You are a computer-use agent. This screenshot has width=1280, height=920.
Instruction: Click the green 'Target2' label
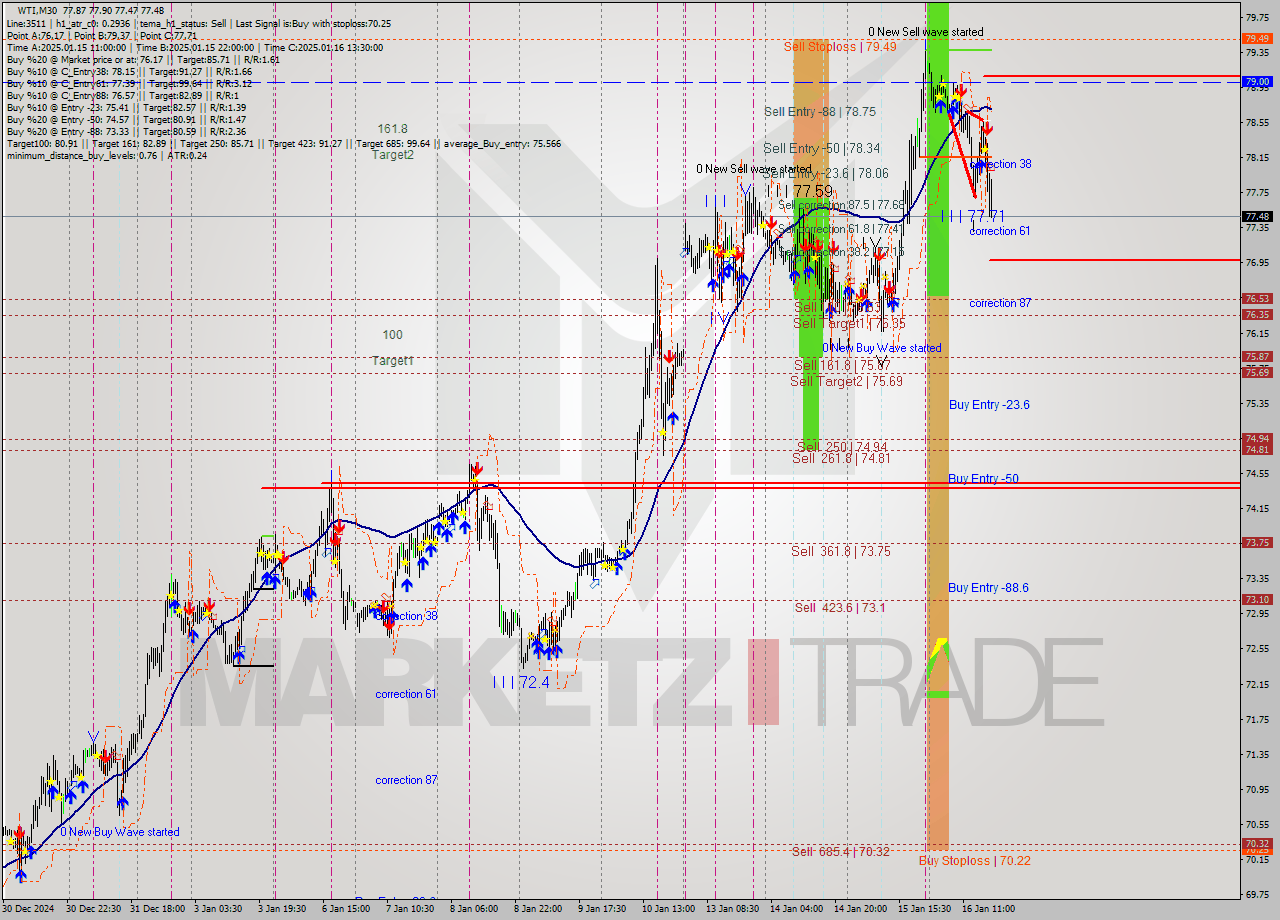(x=393, y=155)
